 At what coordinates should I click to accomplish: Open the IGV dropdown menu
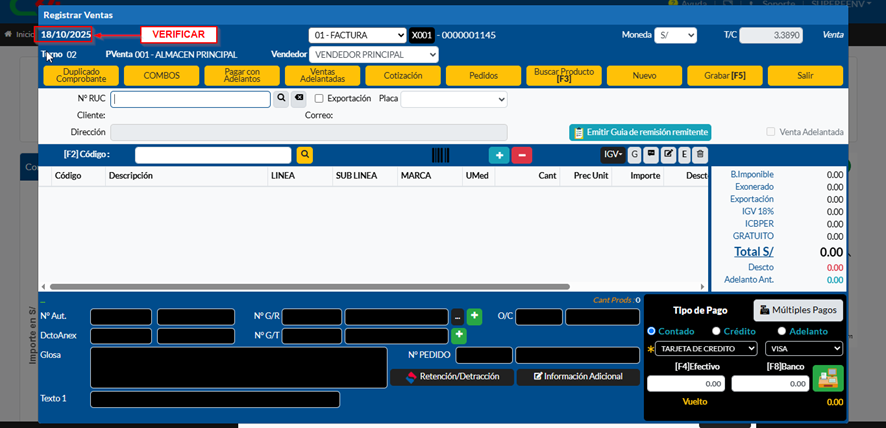612,155
